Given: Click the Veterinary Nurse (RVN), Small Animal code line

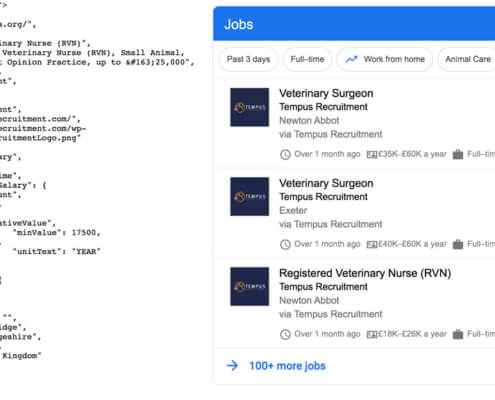Looking at the screenshot, I should [92, 53].
